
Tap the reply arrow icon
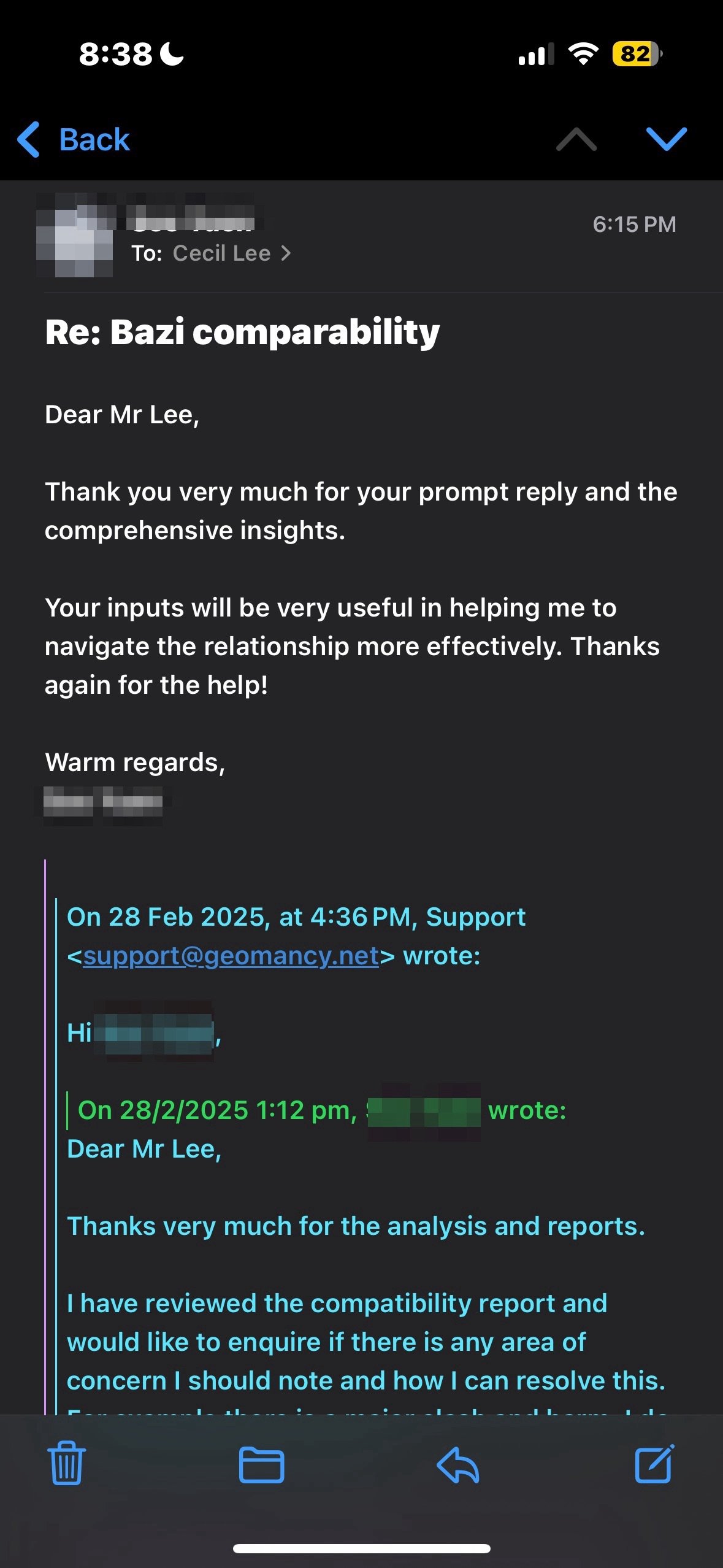click(x=457, y=1465)
